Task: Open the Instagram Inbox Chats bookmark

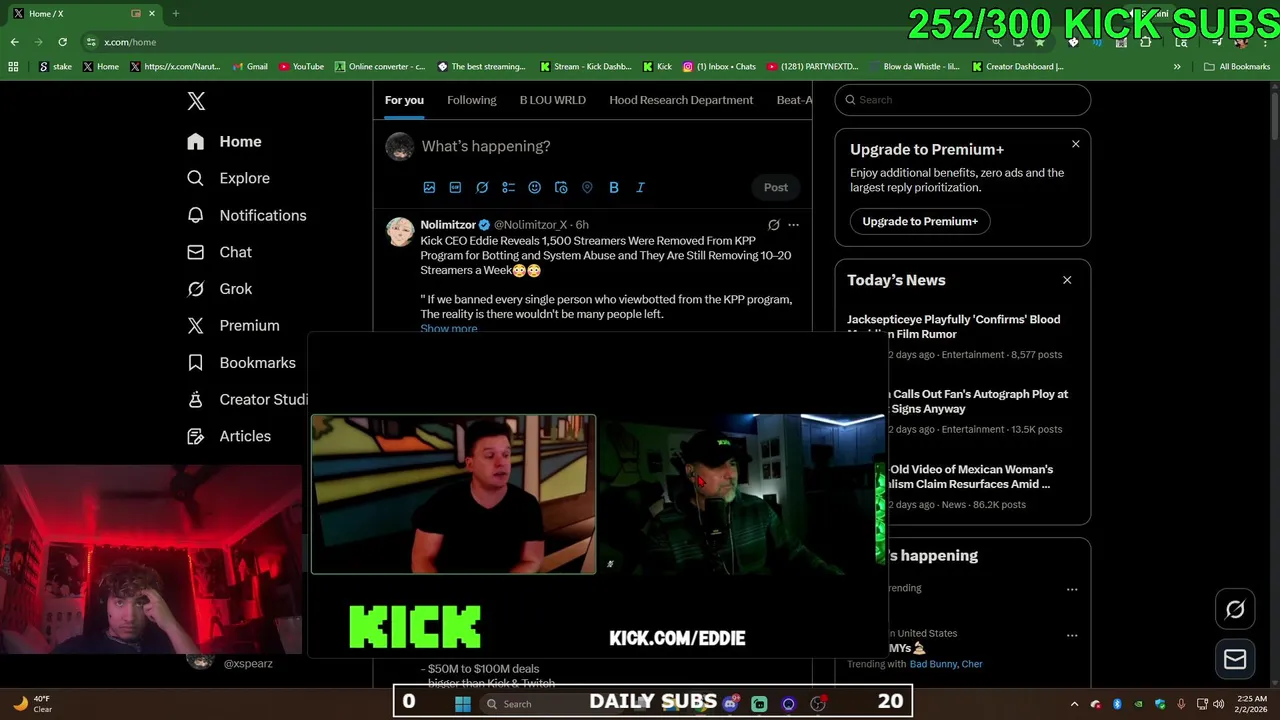Action: 719,67
